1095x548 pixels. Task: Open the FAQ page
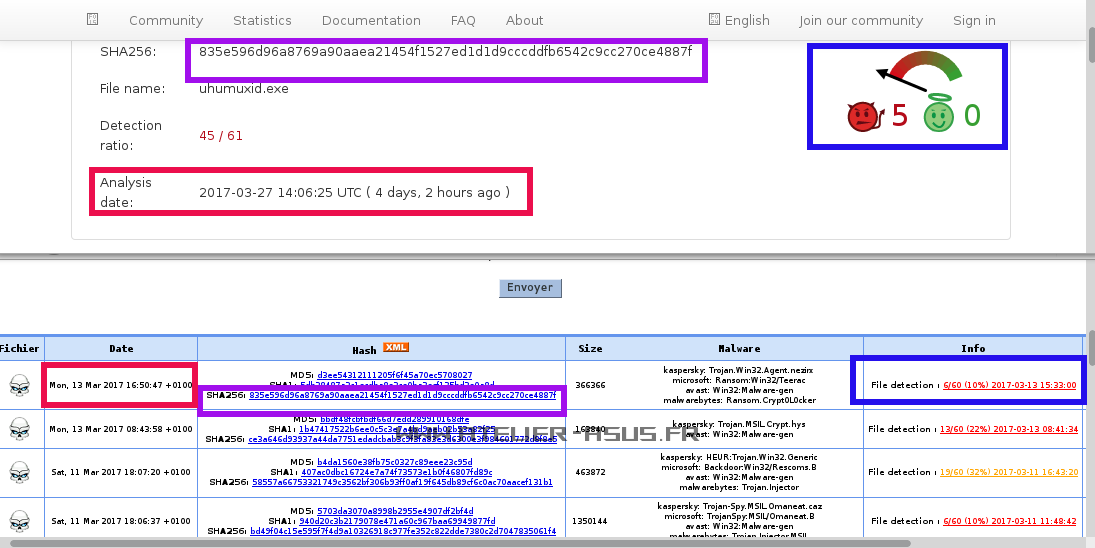pyautogui.click(x=463, y=20)
